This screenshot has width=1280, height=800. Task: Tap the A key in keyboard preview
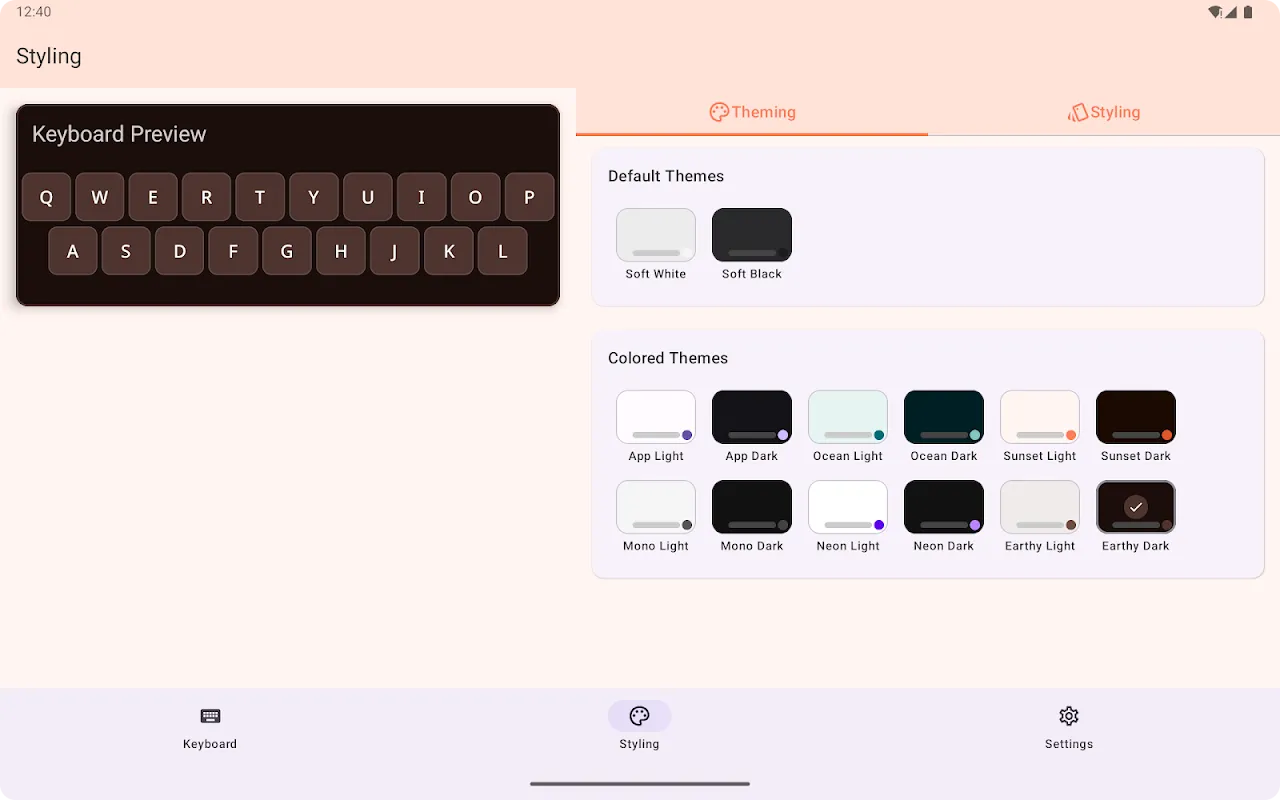click(73, 251)
